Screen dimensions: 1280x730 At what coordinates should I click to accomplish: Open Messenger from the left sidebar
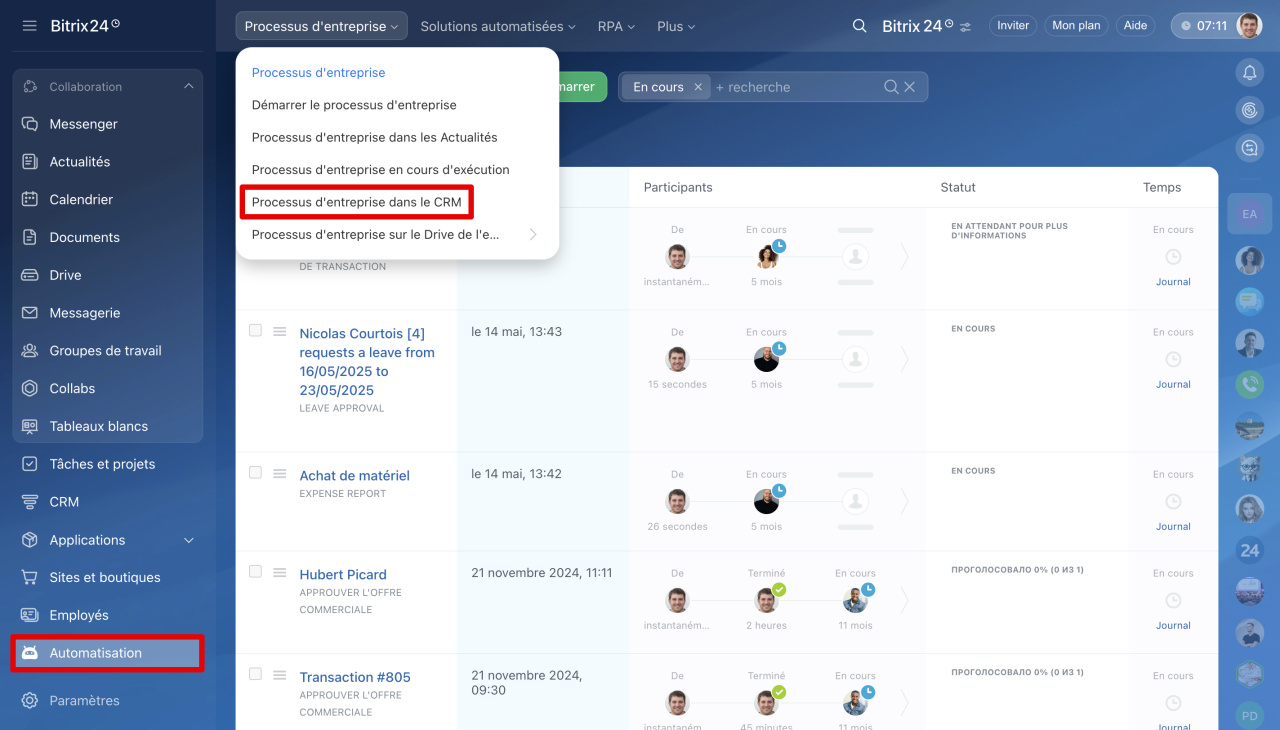point(83,124)
